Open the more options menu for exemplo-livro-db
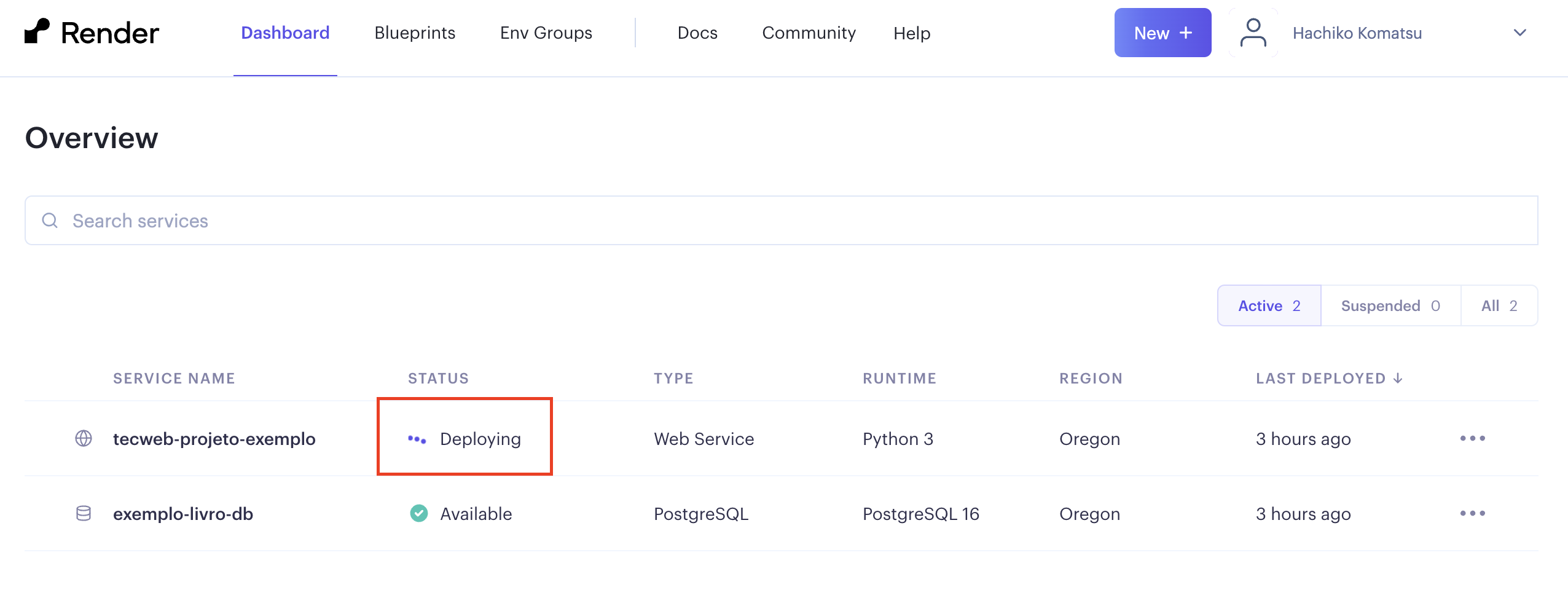 pos(1472,513)
